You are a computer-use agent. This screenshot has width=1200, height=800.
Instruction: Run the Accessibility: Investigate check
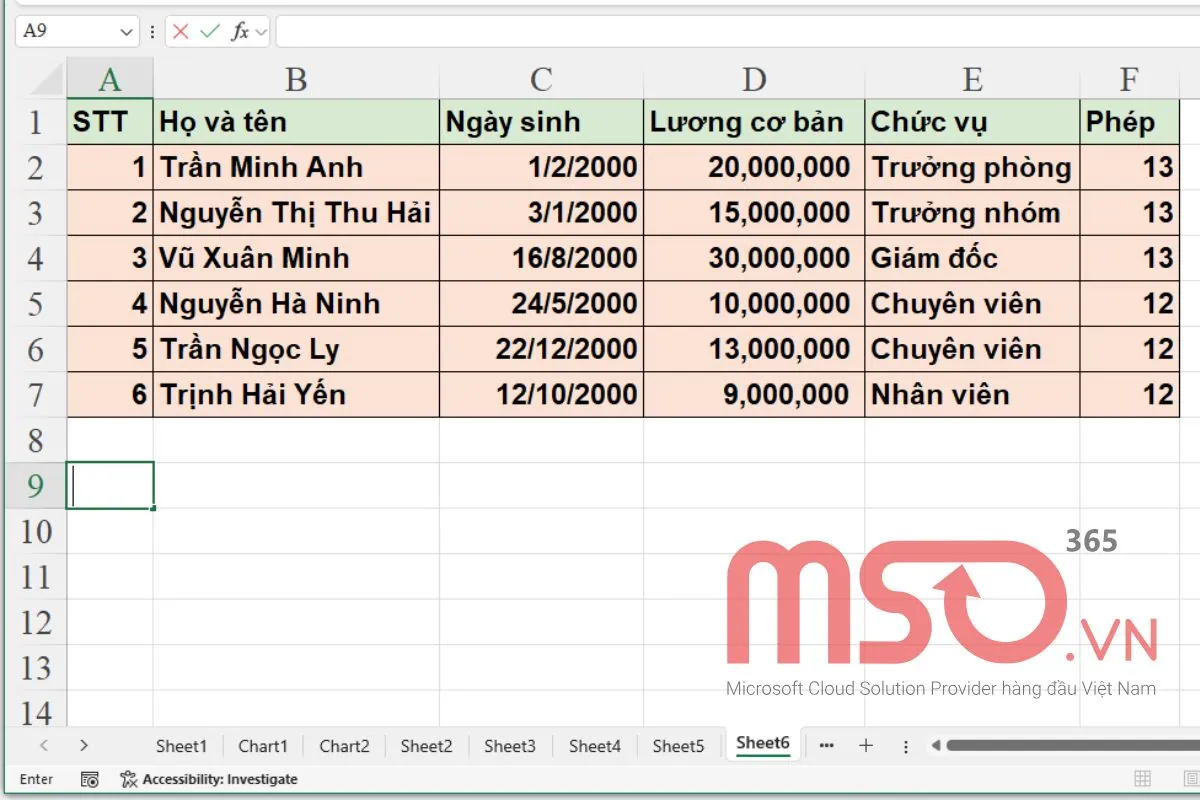(208, 778)
